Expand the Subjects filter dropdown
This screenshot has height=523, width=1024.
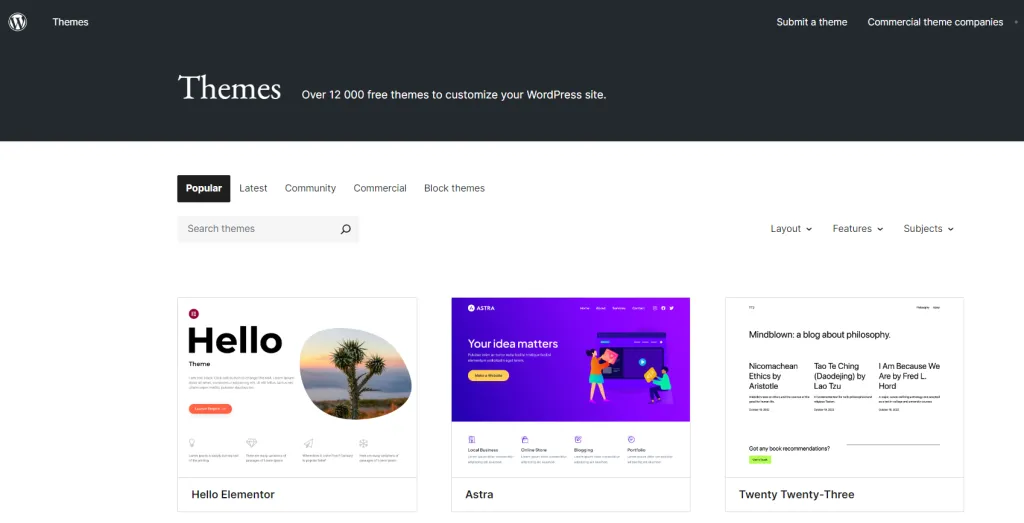(929, 229)
